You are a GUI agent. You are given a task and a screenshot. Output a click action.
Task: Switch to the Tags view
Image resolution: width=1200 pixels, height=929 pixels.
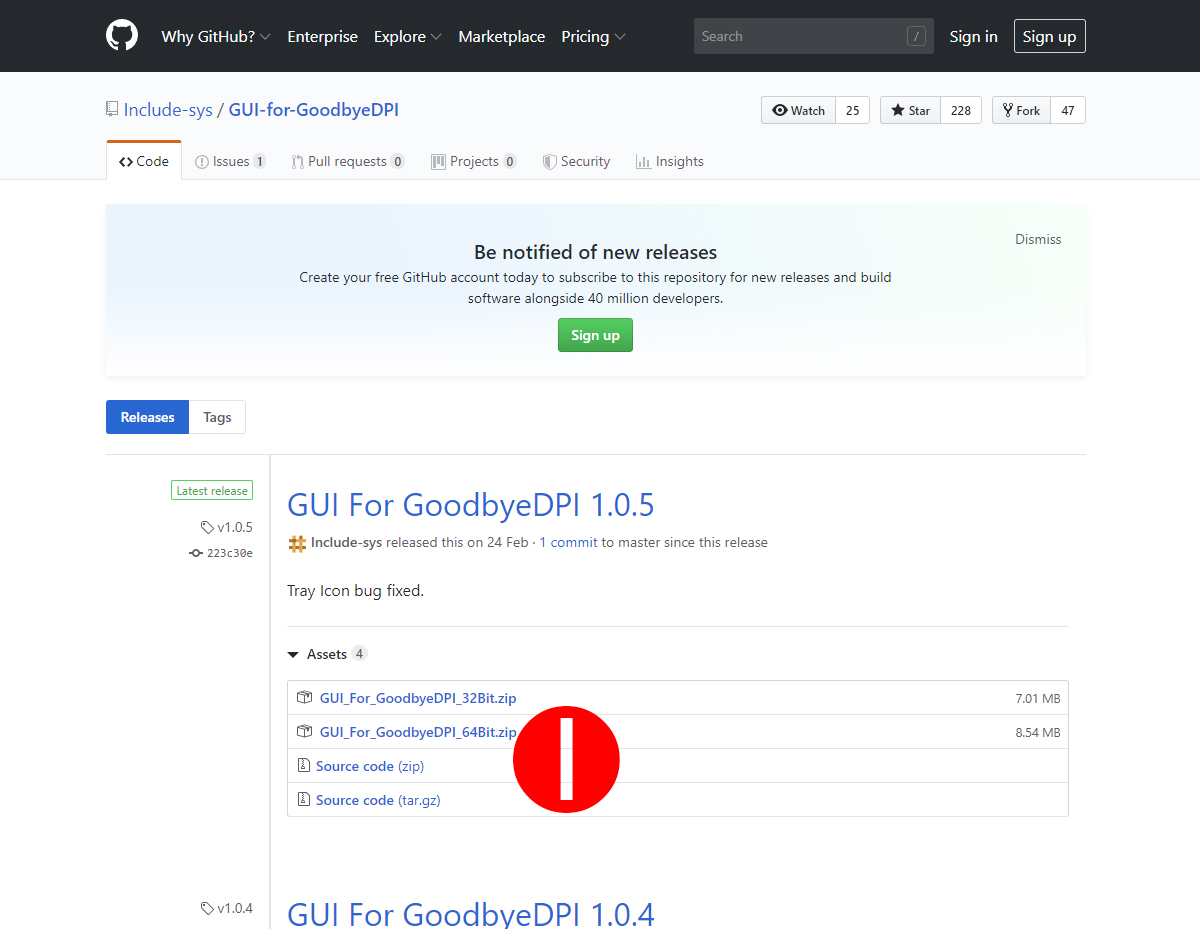coord(217,417)
